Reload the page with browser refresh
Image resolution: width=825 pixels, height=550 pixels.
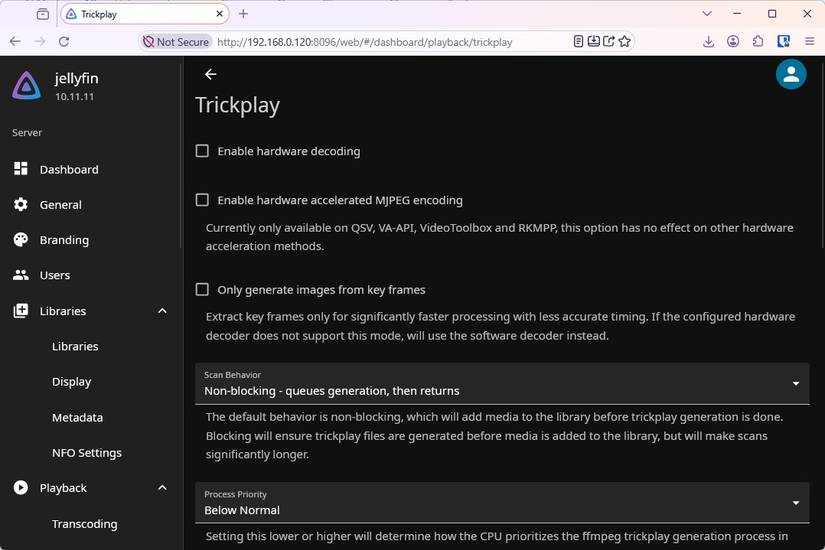coord(64,42)
